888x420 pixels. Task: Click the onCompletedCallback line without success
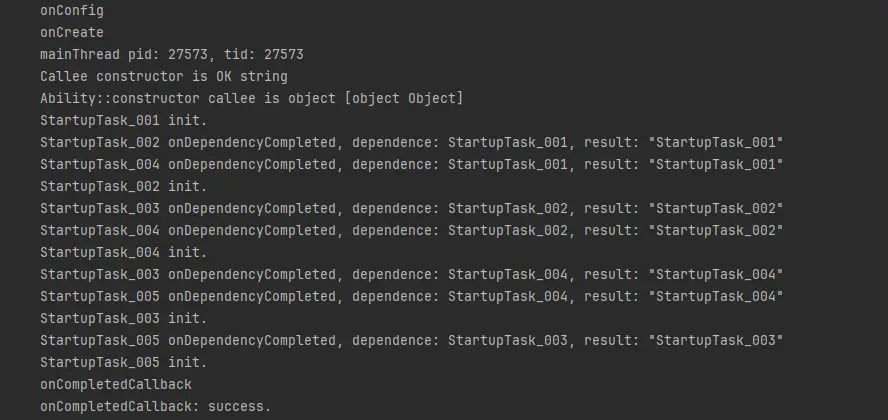(x=116, y=384)
